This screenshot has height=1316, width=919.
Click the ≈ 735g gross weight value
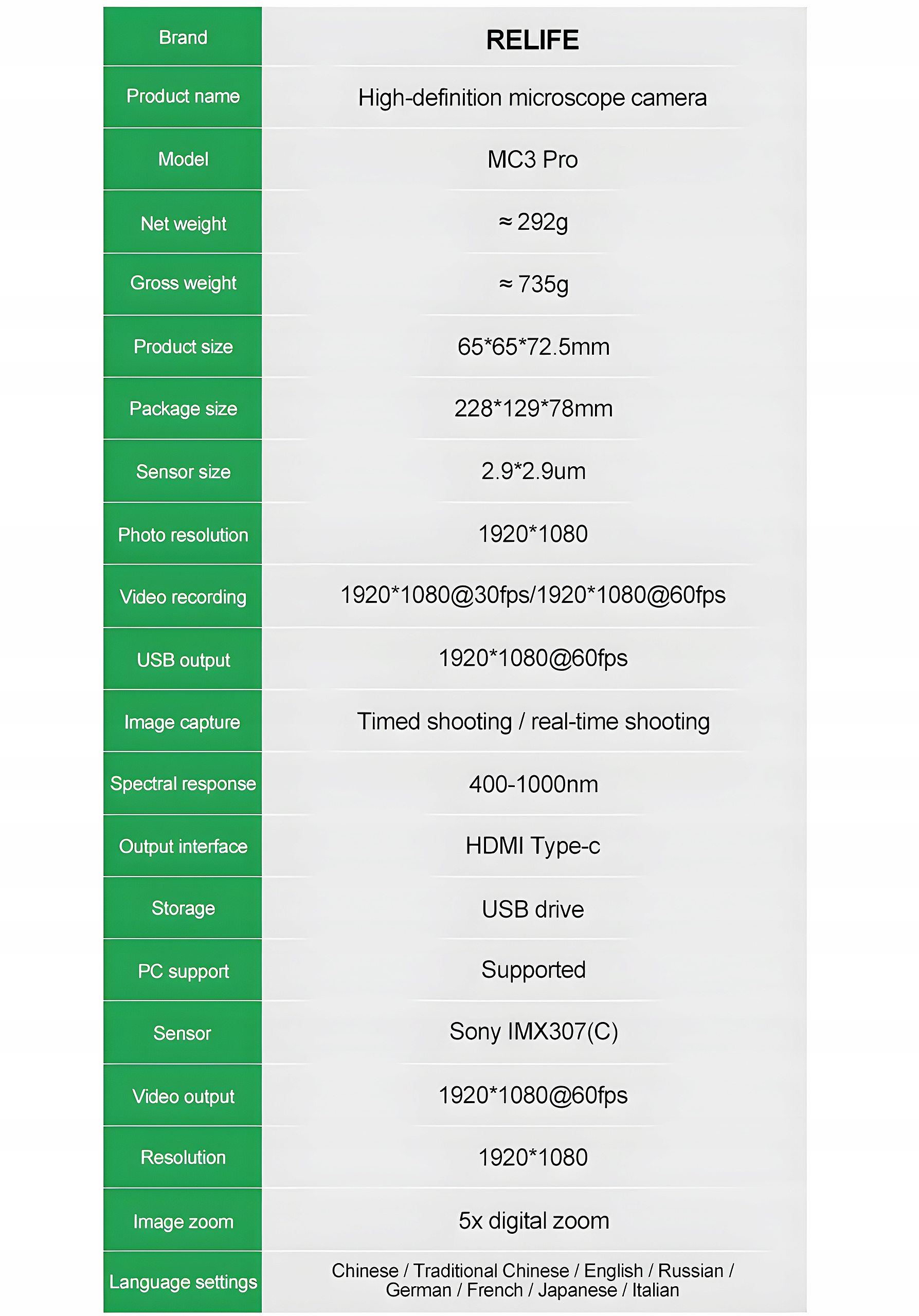pos(533,284)
